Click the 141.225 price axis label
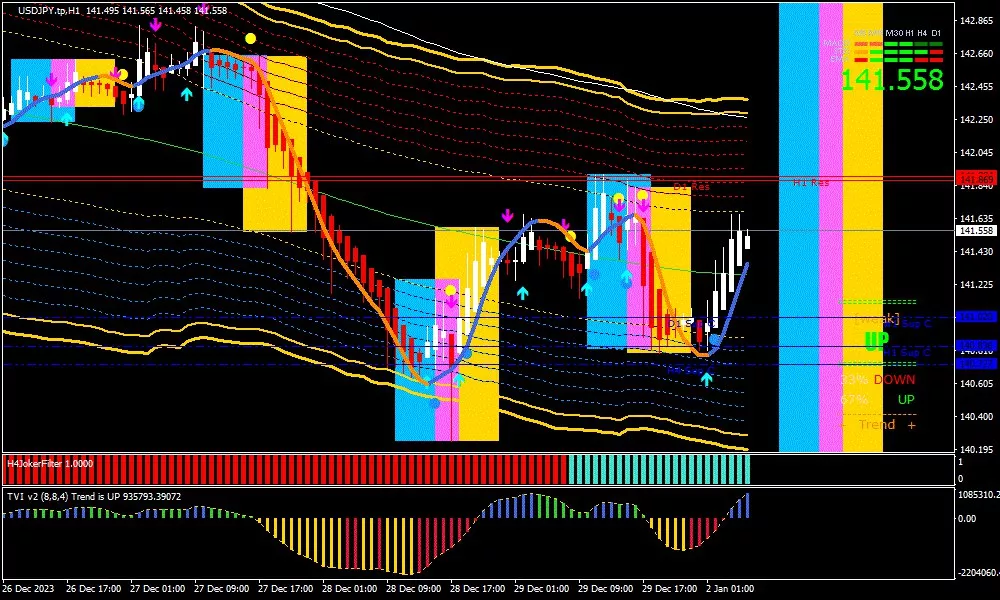 pos(976,285)
